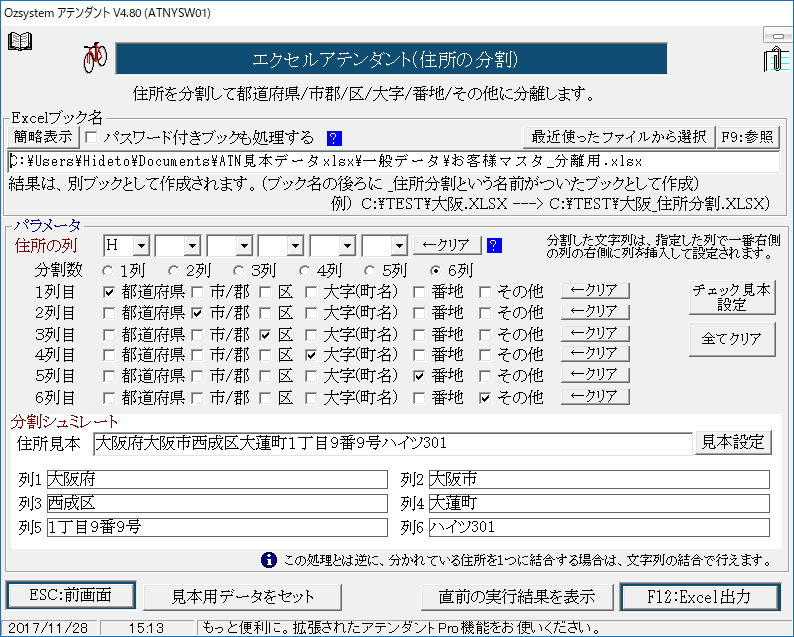Open fourth address column dropdown
Viewport: 794px width, 637px height.
pyautogui.click(x=295, y=246)
